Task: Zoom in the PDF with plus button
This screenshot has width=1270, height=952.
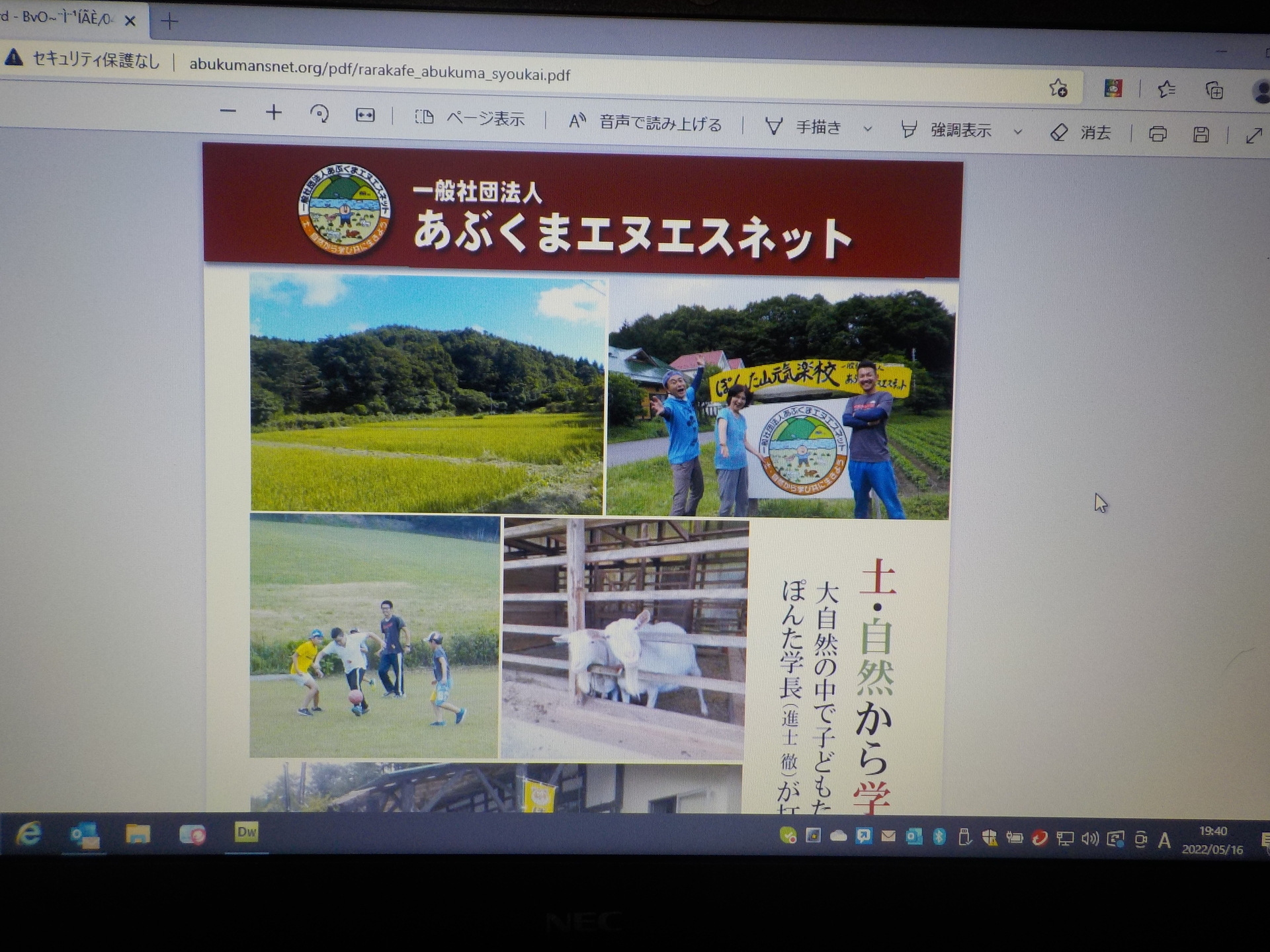Action: 273,112
